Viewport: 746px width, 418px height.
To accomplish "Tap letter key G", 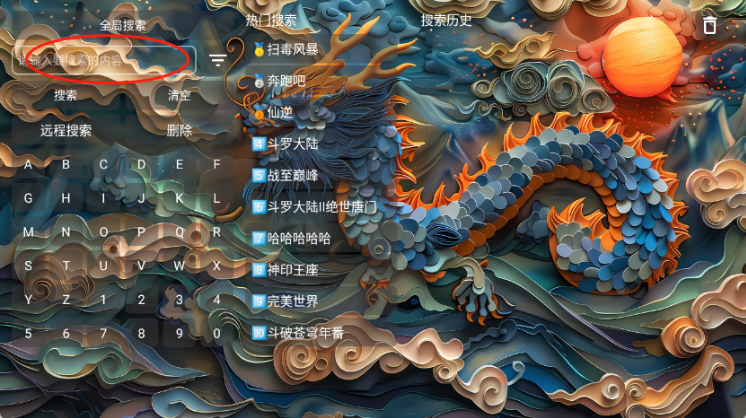I will click(x=28, y=198).
